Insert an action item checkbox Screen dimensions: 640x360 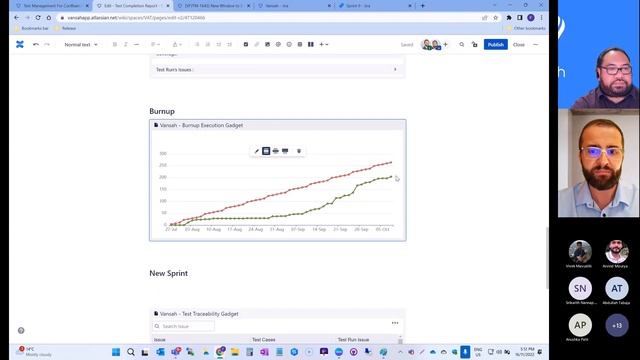(246, 44)
